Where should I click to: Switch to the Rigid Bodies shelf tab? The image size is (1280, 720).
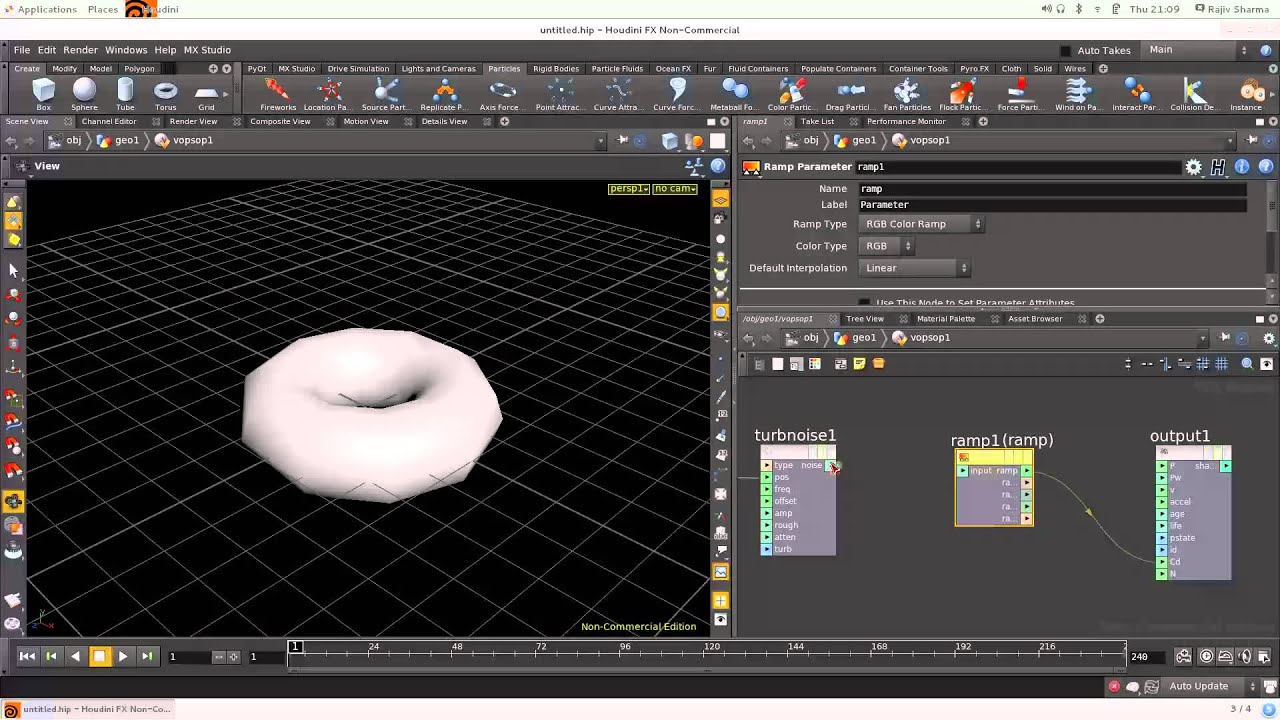point(556,69)
